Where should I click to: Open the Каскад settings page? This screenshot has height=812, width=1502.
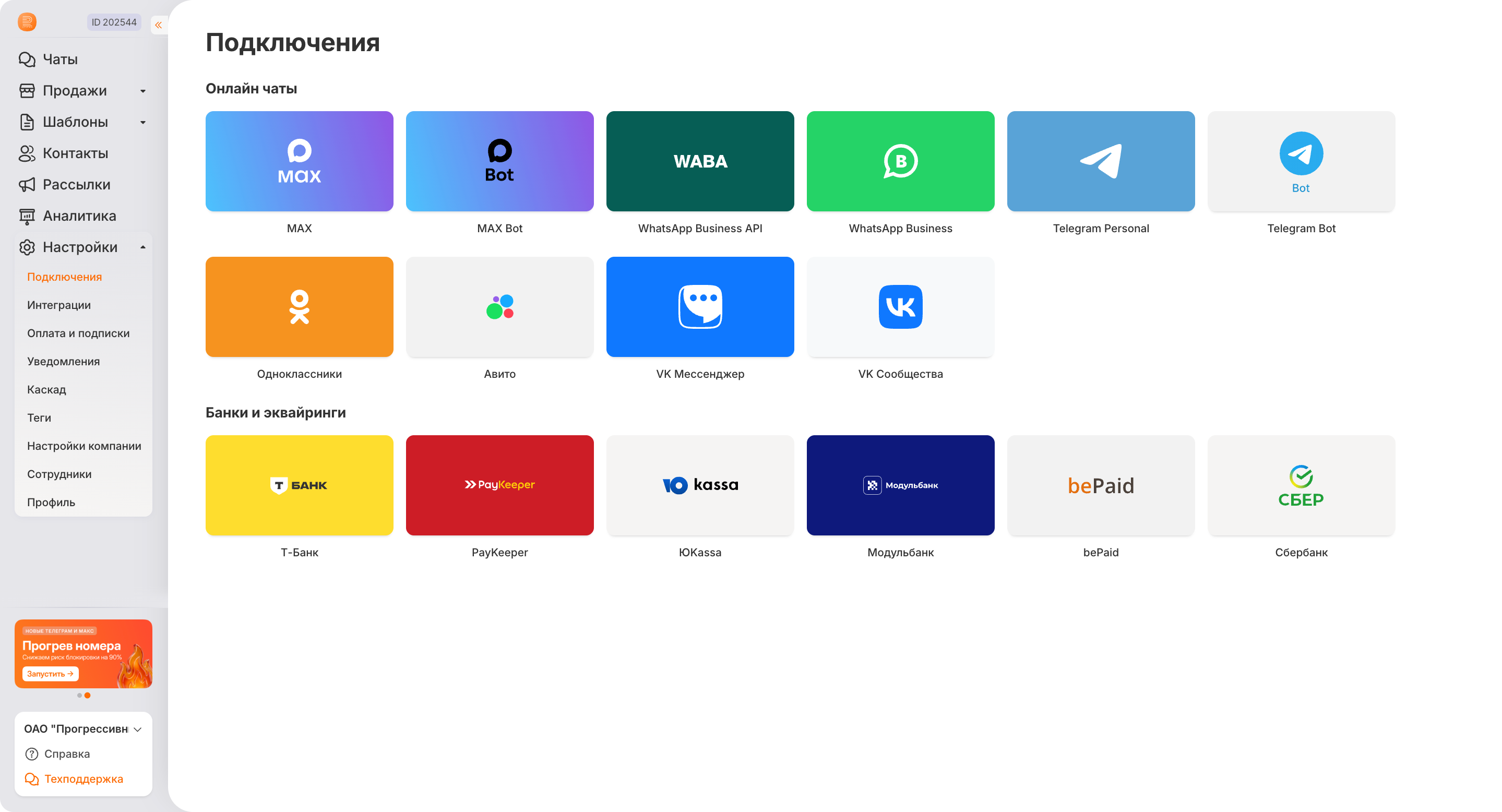pyautogui.click(x=46, y=389)
